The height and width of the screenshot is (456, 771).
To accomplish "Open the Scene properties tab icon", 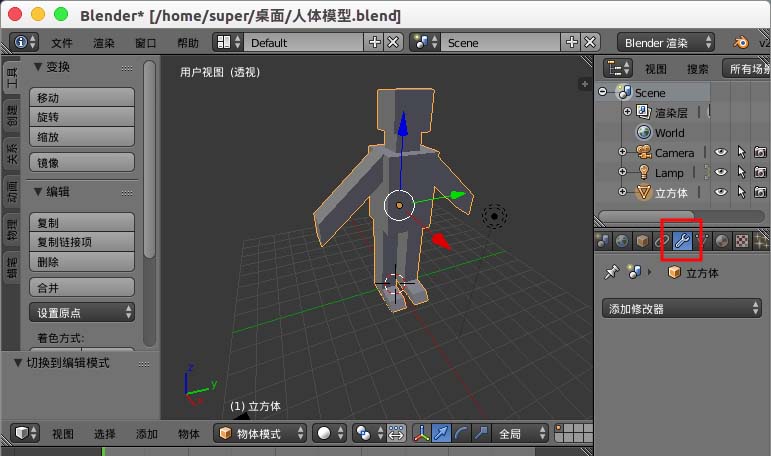I will click(602, 241).
